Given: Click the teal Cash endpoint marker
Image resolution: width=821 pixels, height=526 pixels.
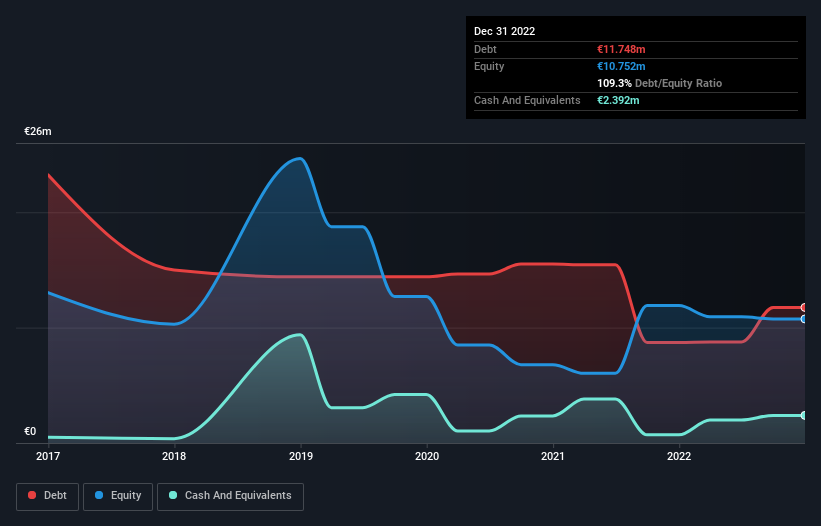Looking at the screenshot, I should point(804,416).
